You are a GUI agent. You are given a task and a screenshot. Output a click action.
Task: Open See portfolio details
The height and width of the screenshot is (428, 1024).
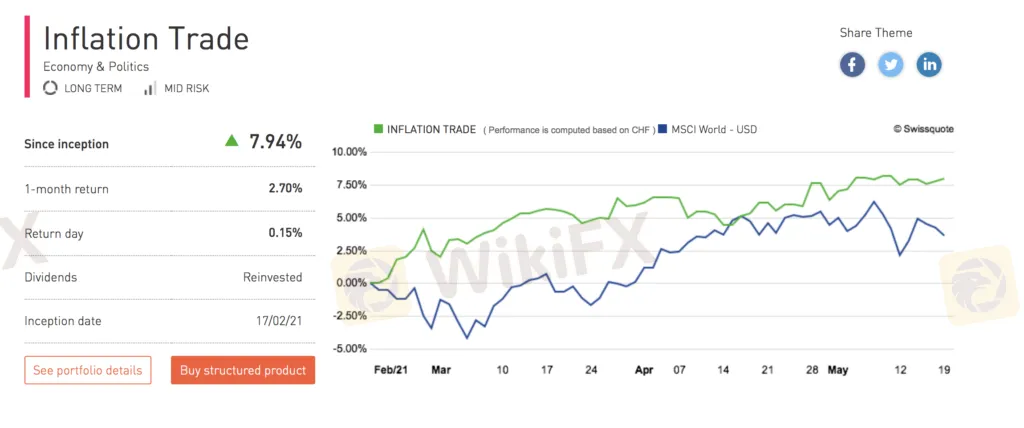[x=88, y=370]
